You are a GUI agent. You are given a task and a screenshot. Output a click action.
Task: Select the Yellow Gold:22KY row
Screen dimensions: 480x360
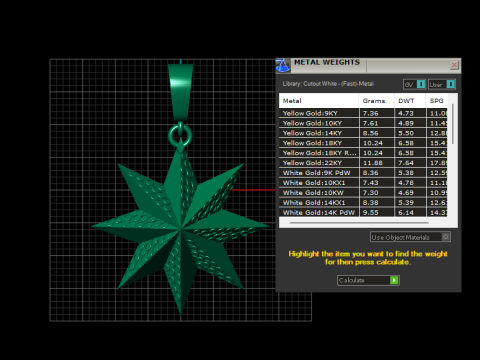[x=363, y=163]
